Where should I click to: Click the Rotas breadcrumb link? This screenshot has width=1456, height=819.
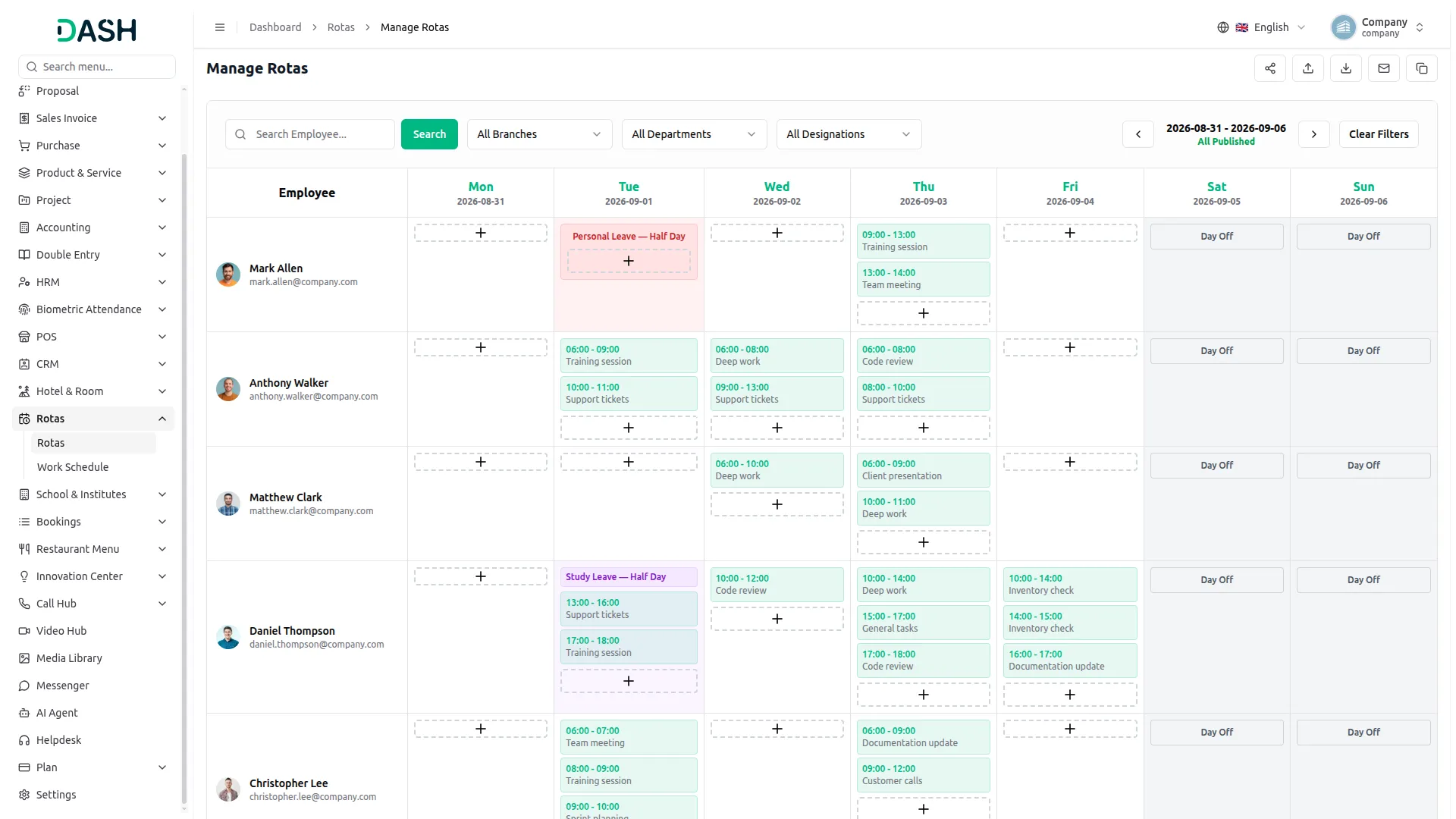341,27
